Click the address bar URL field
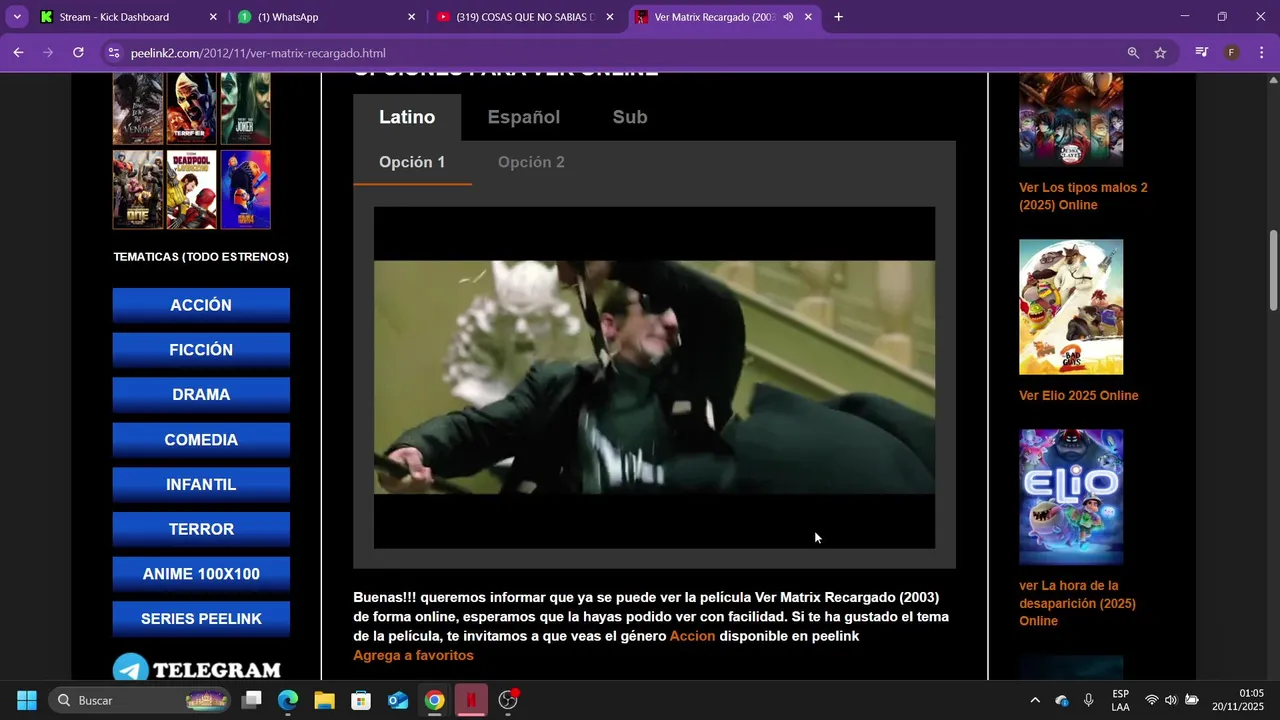The image size is (1280, 720). tap(620, 53)
